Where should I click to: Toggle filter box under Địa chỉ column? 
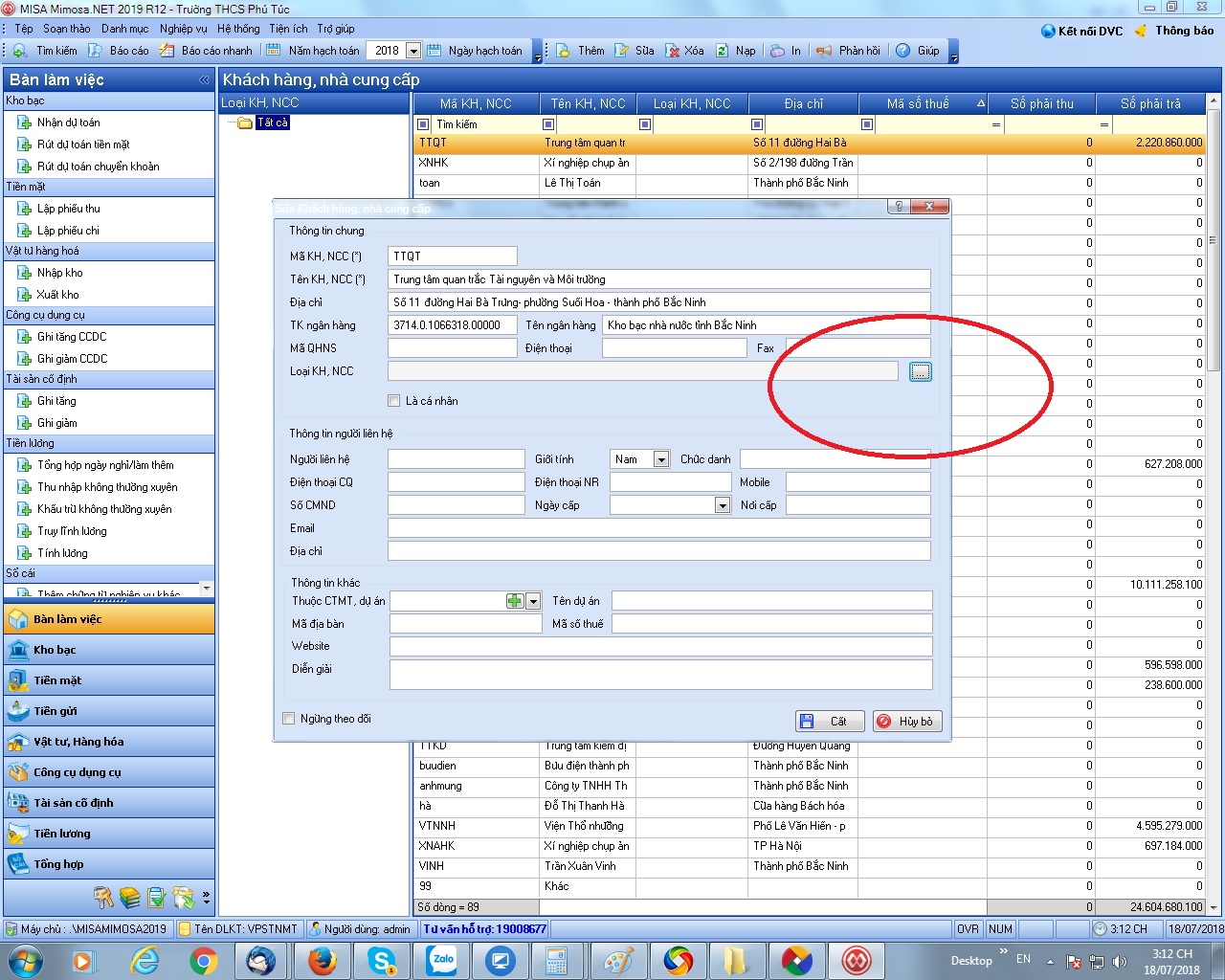click(x=757, y=124)
